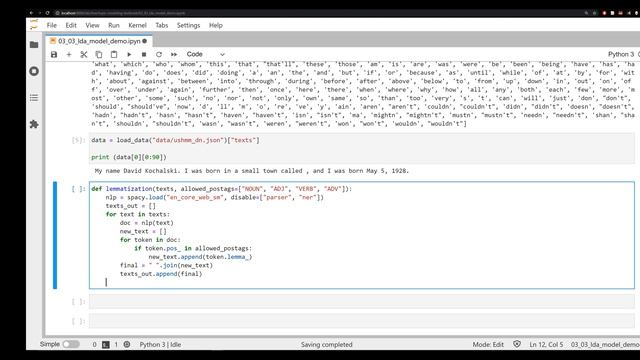Copy the selected cell from the toolbar

pos(99,54)
